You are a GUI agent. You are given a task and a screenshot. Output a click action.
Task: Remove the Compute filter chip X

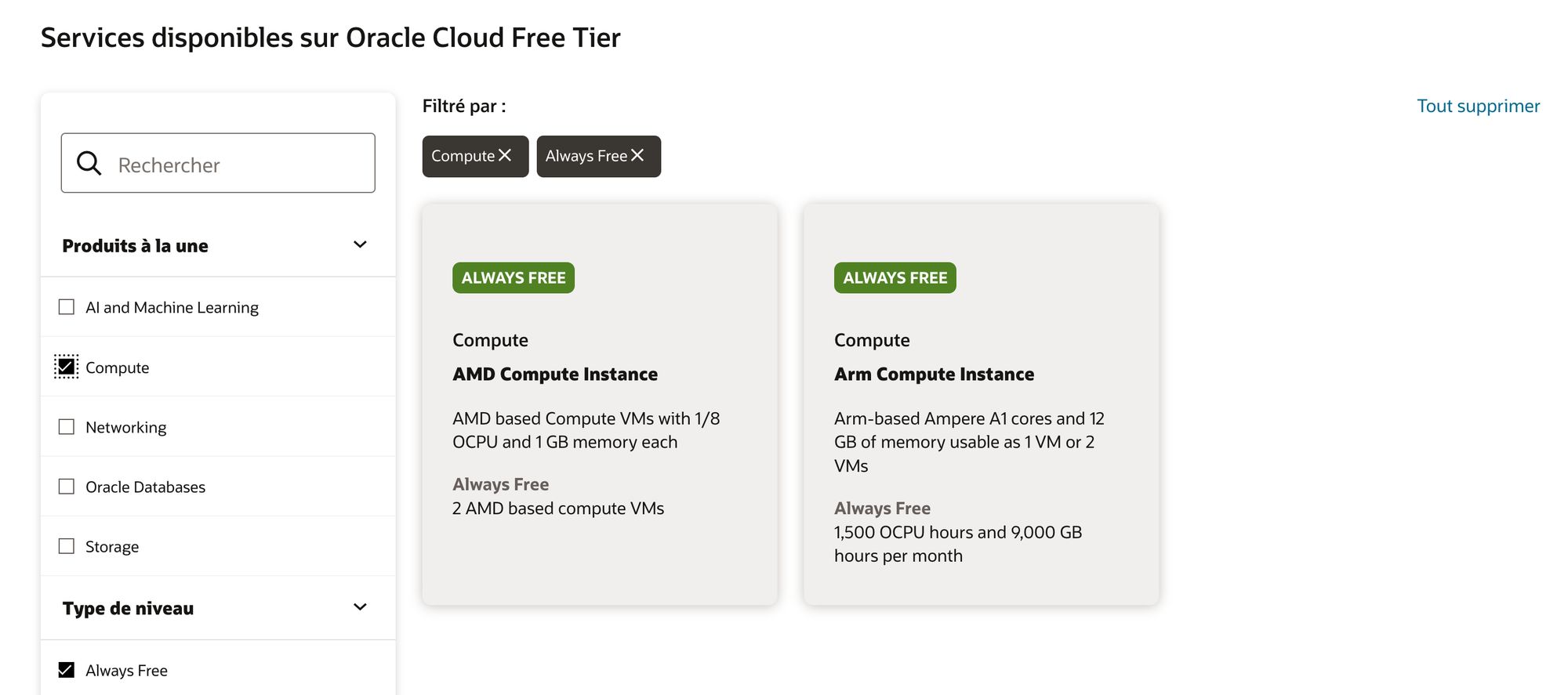[x=505, y=155]
